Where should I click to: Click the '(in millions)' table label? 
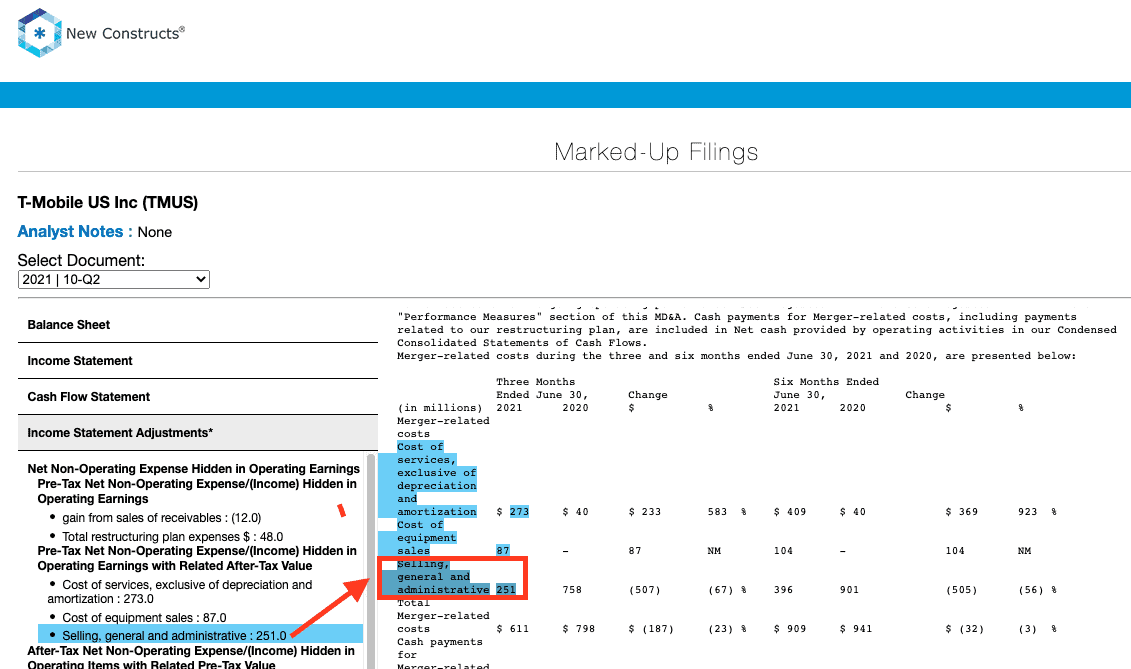439,408
